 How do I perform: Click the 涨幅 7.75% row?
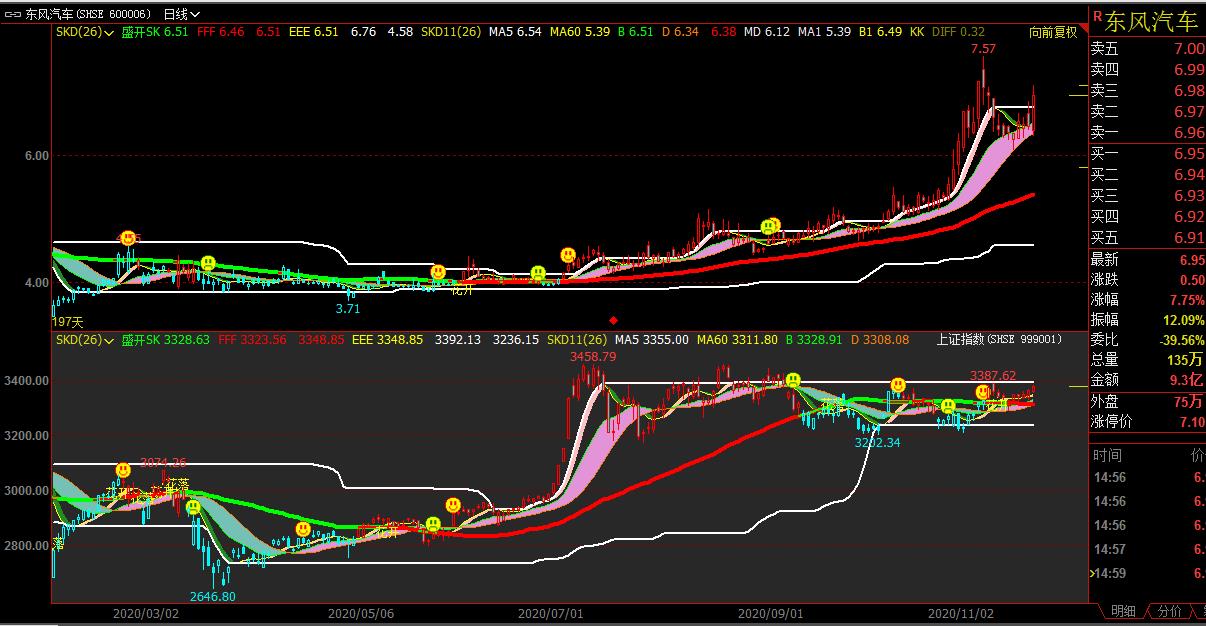coord(1147,300)
